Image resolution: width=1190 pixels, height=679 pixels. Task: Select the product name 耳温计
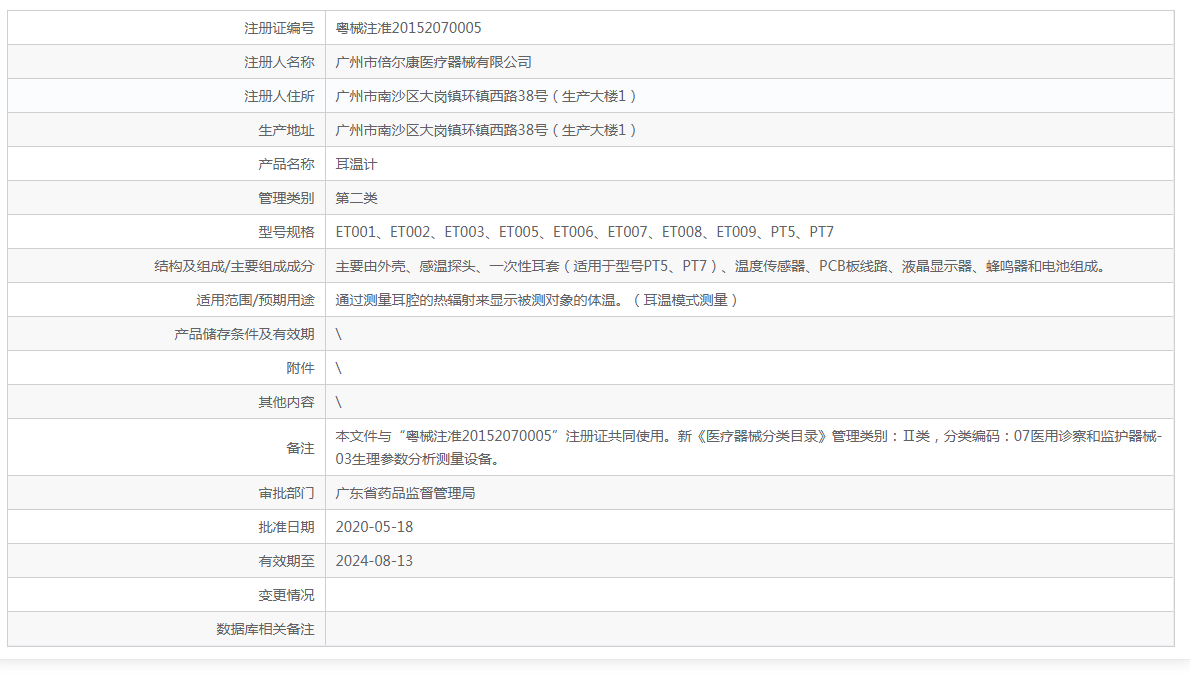tap(356, 164)
